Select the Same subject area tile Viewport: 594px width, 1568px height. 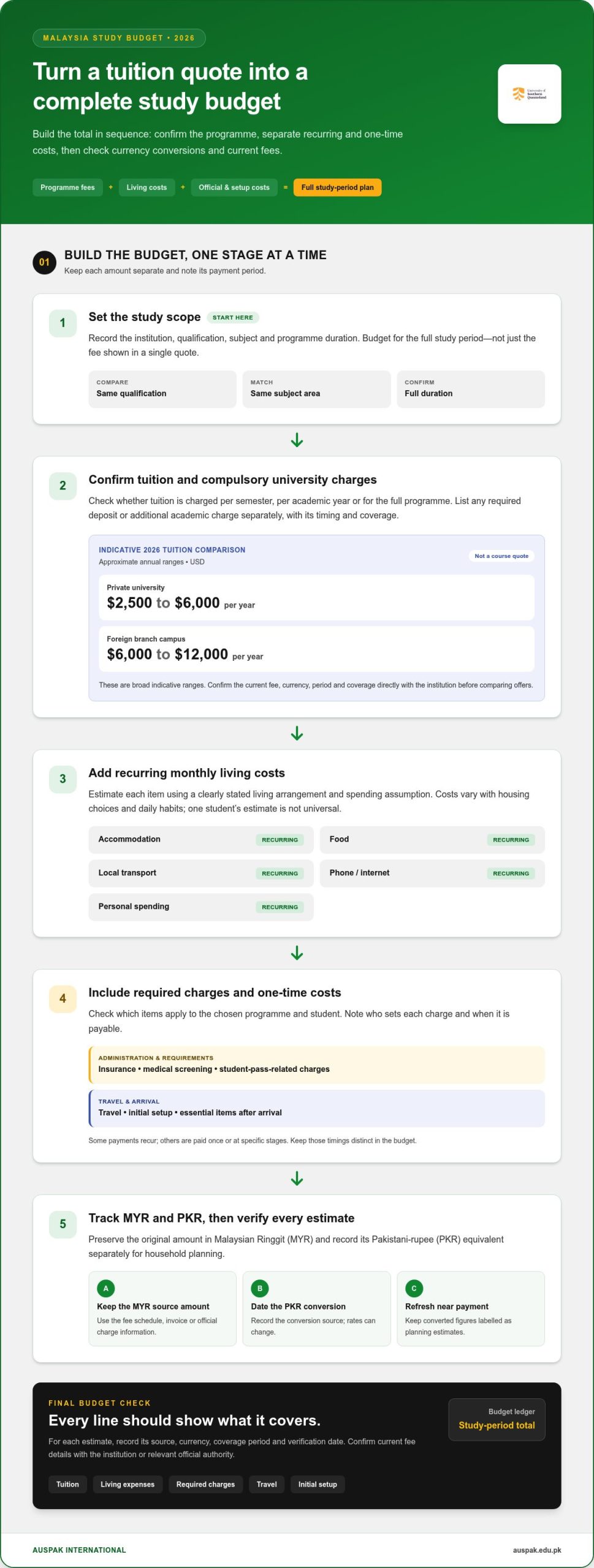(x=316, y=389)
